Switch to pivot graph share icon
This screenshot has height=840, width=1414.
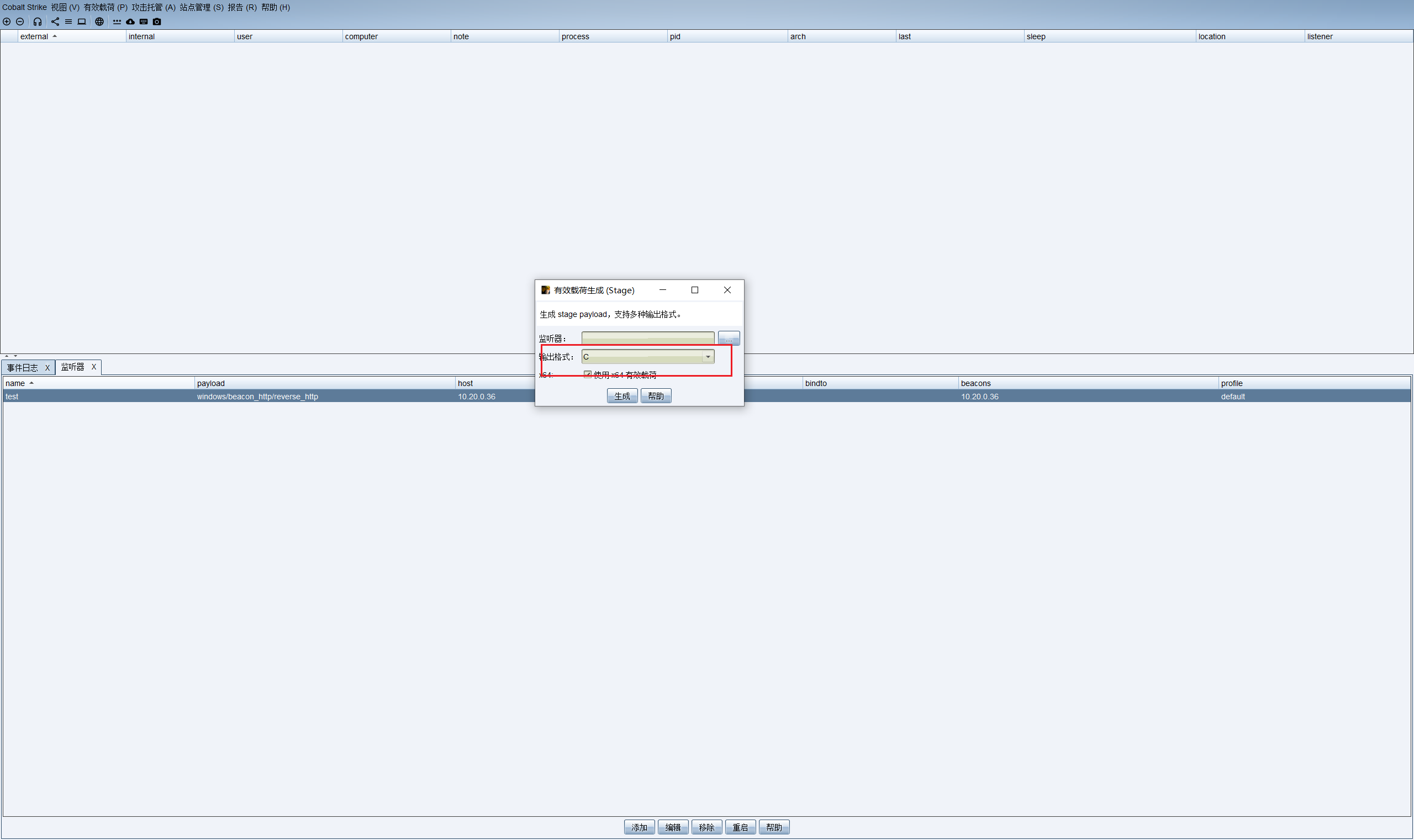55,22
